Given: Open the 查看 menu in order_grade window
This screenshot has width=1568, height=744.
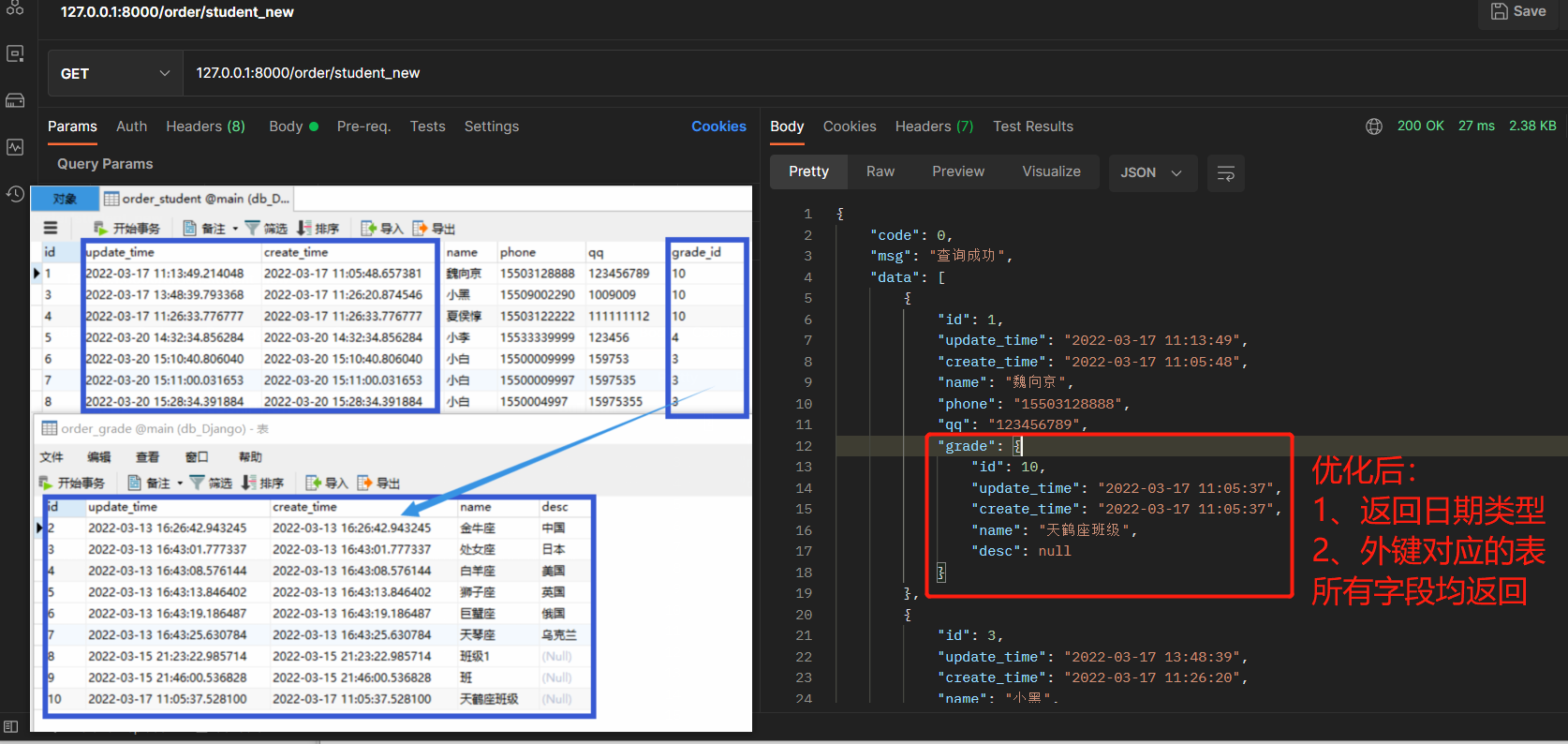Looking at the screenshot, I should (148, 457).
